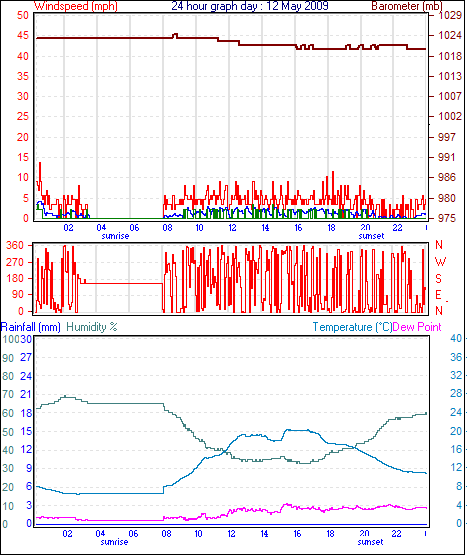
Task: Click the 32 value on temperature axis
Action: [x=456, y=375]
